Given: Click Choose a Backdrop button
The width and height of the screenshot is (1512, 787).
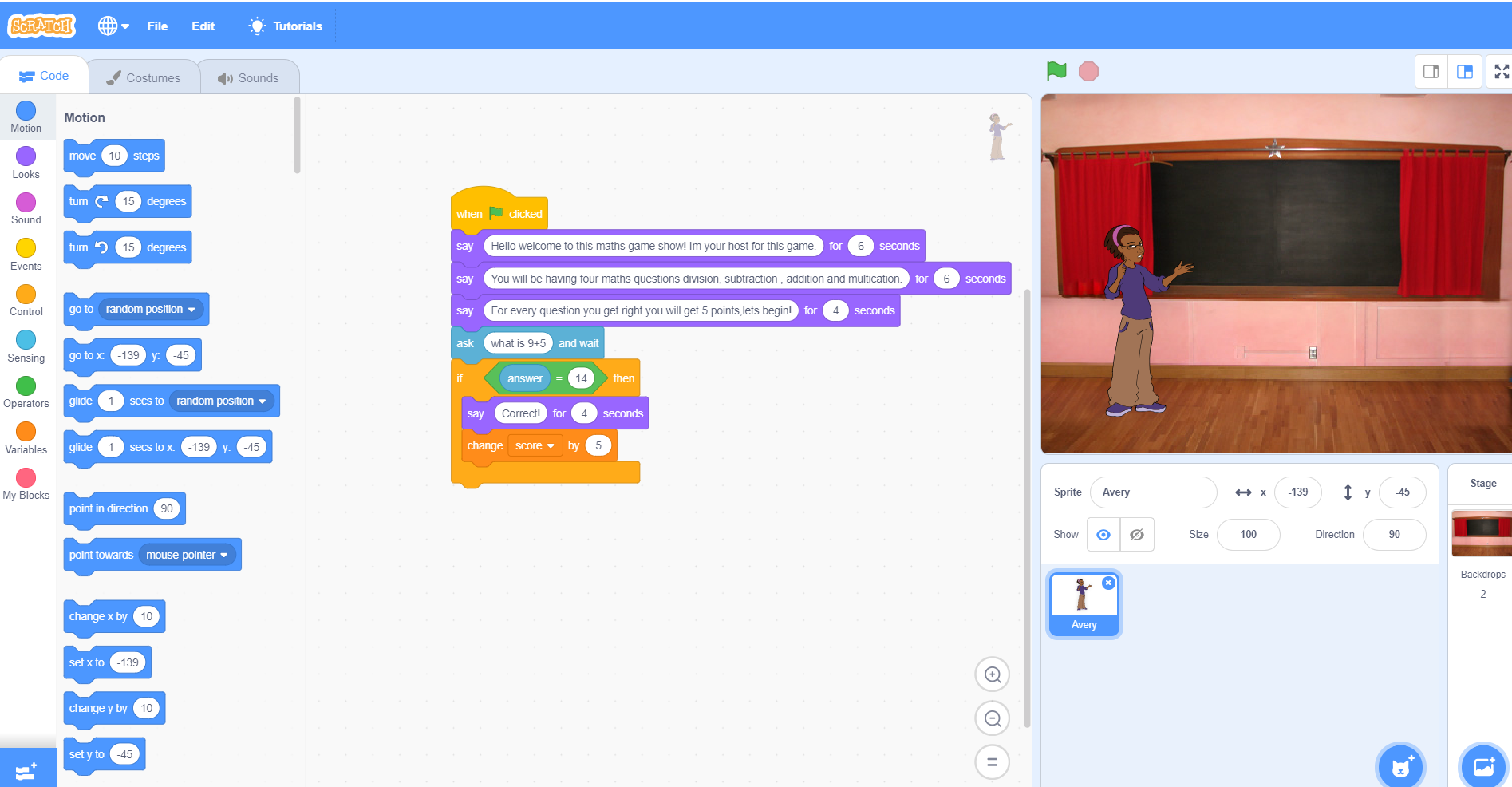Looking at the screenshot, I should (x=1483, y=767).
